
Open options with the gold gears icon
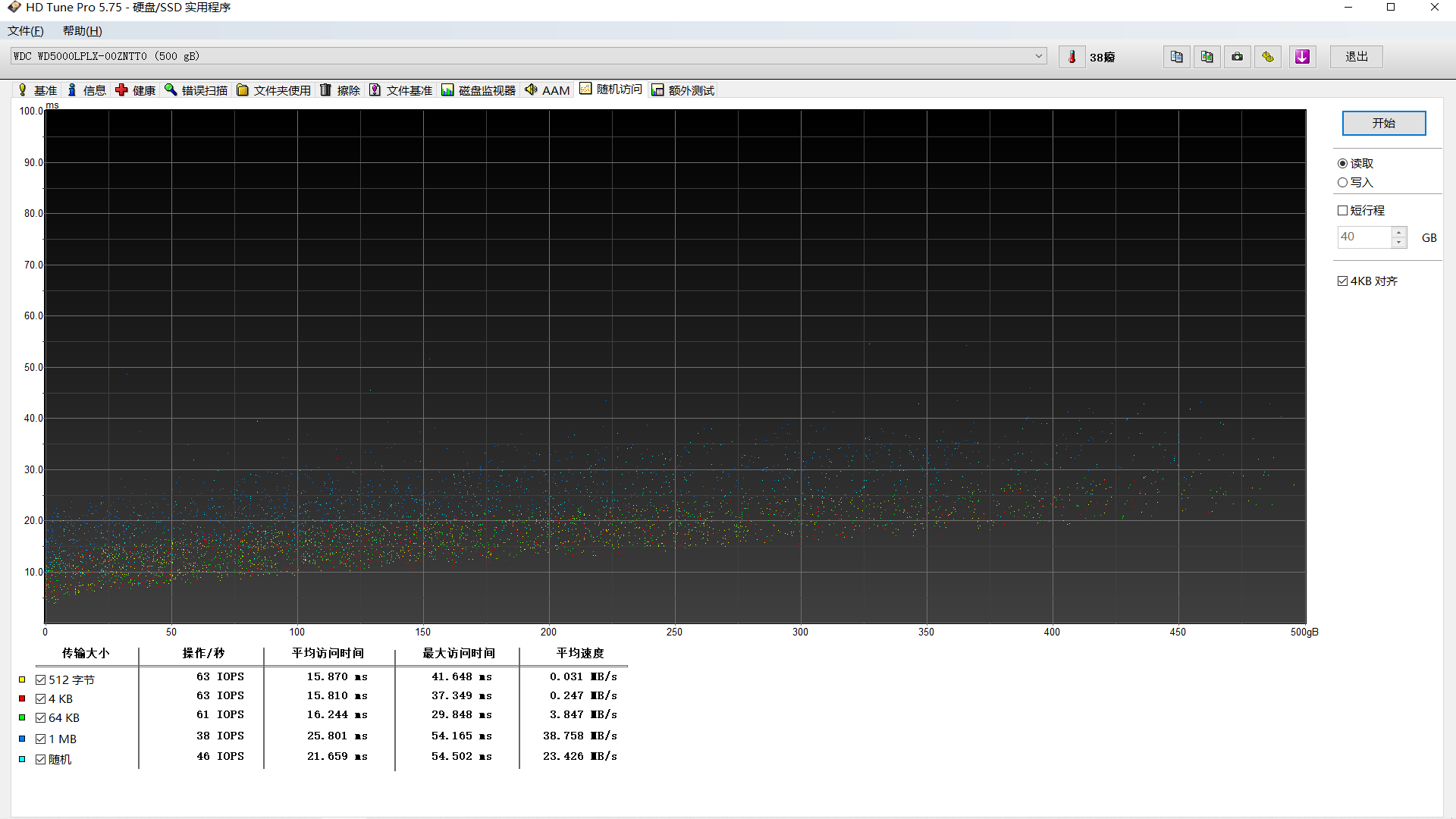[1267, 57]
